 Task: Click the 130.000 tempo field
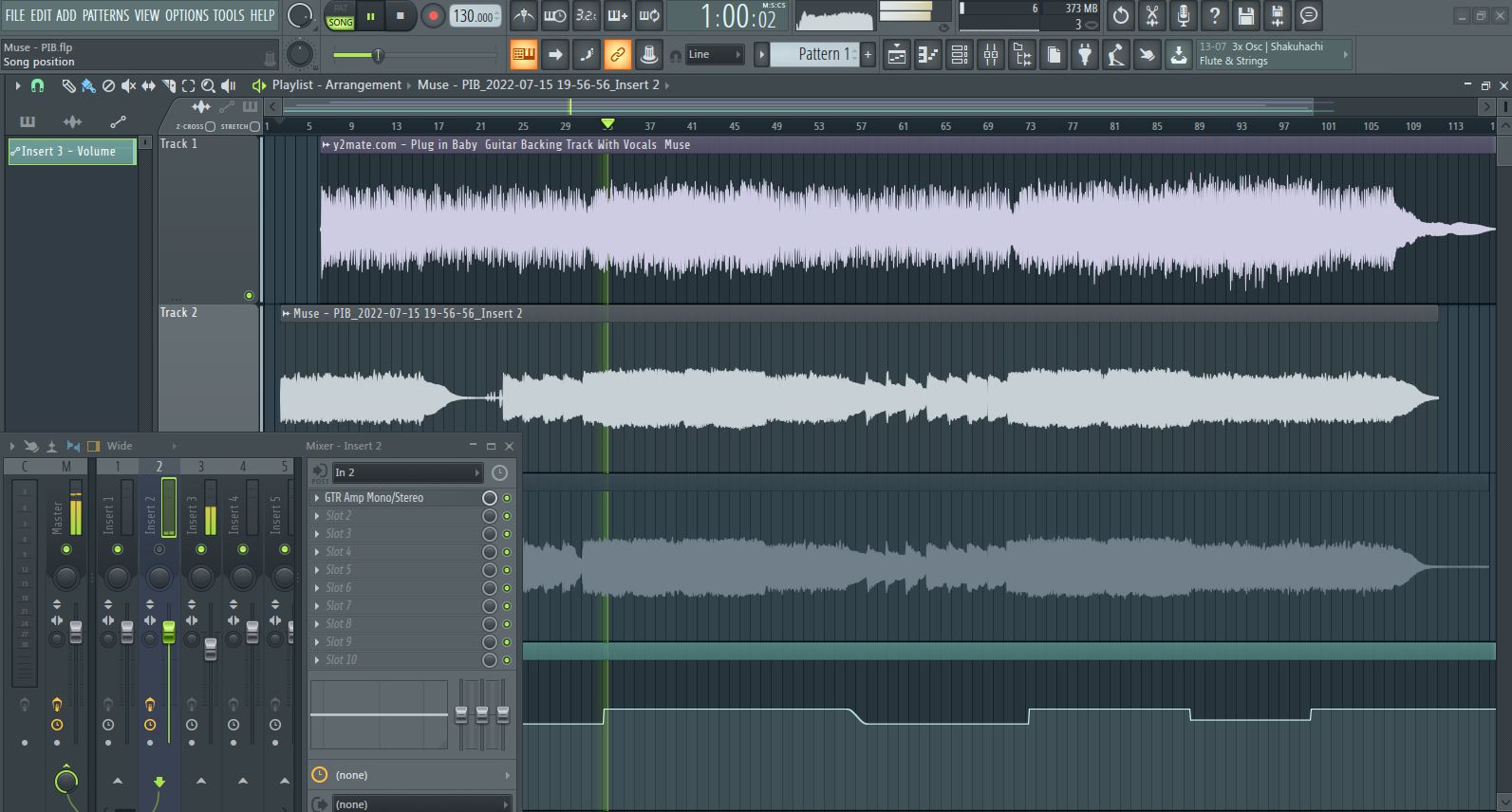coord(475,16)
